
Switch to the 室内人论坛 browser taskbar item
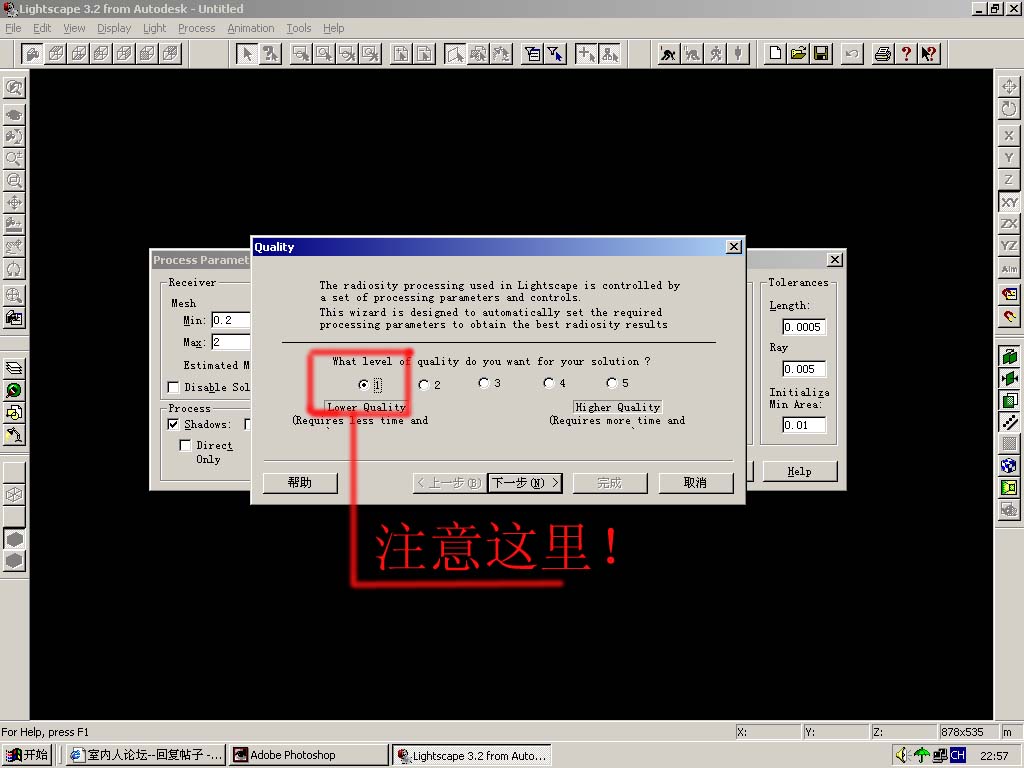click(x=146, y=755)
